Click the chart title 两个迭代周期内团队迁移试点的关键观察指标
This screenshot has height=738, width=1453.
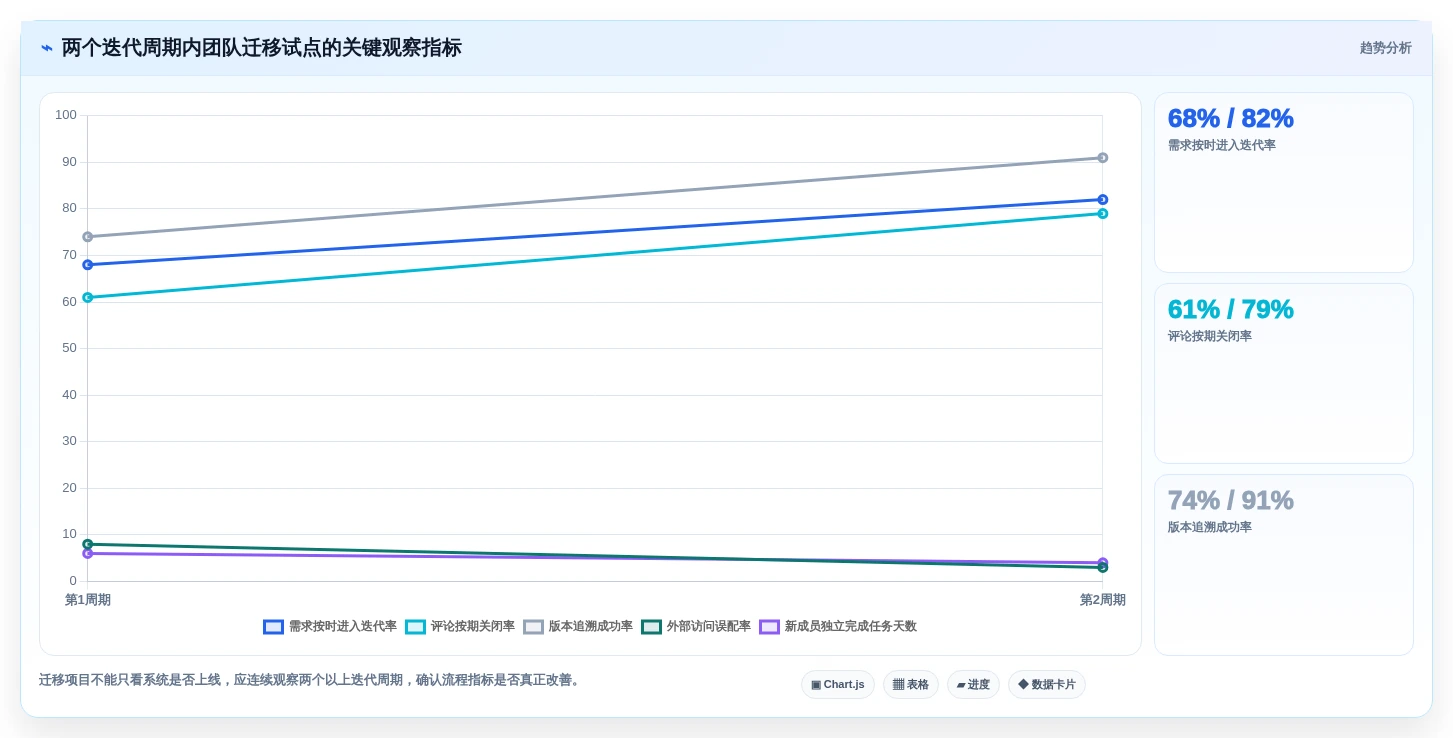(262, 48)
